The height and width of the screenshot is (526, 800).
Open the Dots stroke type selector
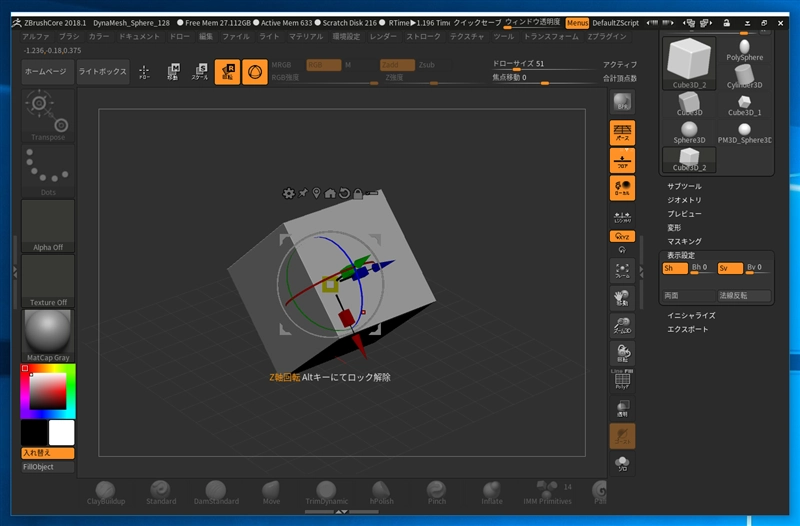48,170
